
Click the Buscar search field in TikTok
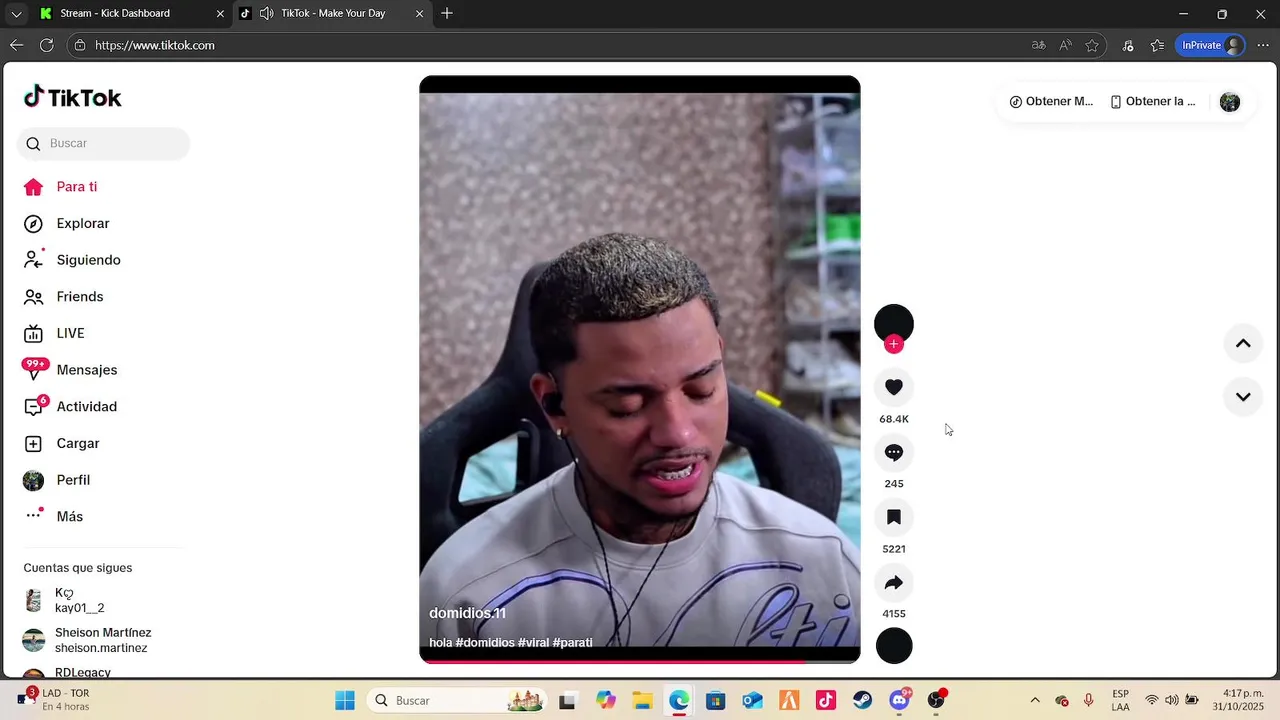[103, 143]
